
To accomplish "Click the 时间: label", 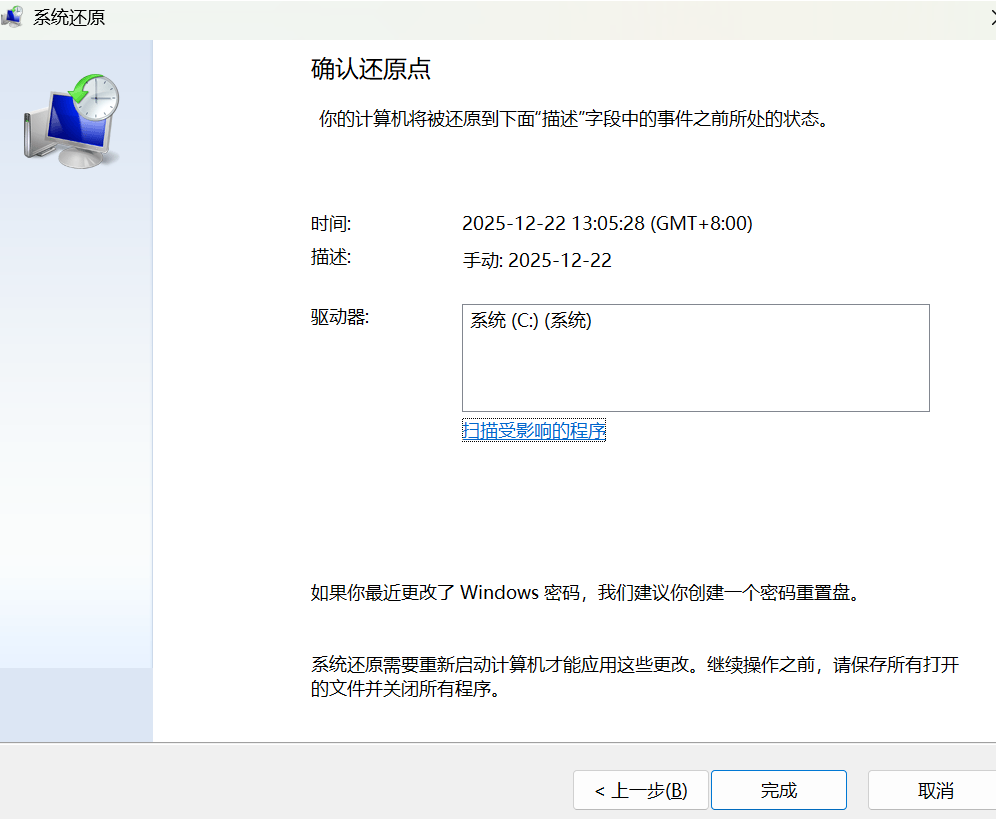I will (331, 224).
